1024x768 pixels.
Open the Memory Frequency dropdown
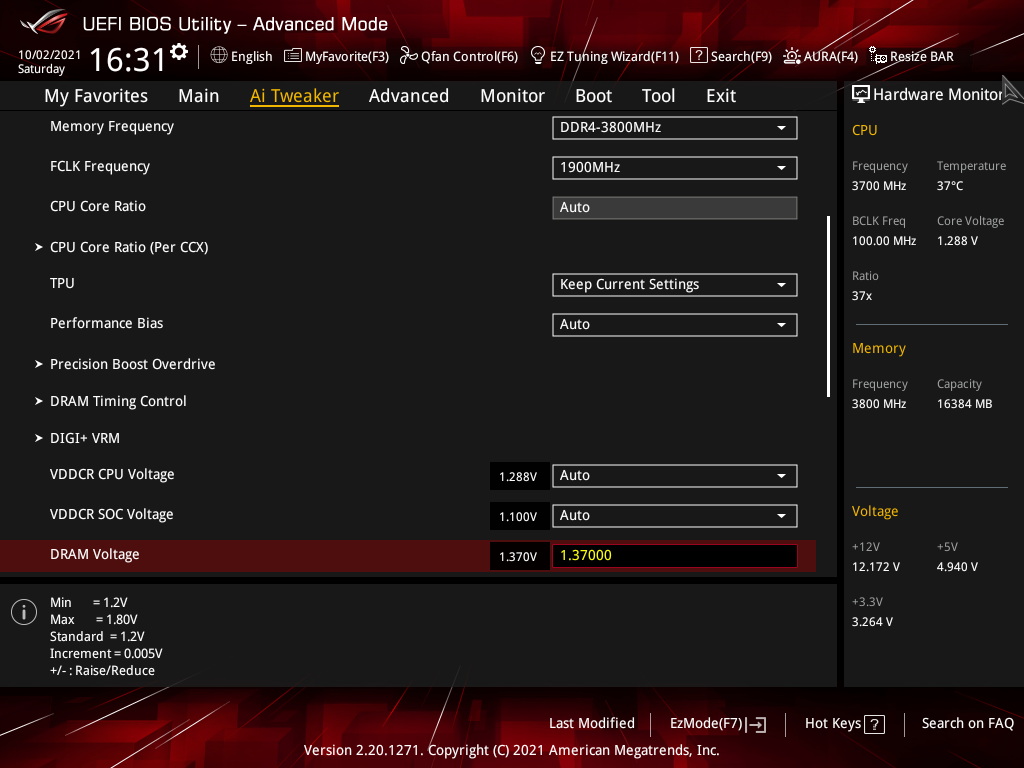[x=675, y=128]
